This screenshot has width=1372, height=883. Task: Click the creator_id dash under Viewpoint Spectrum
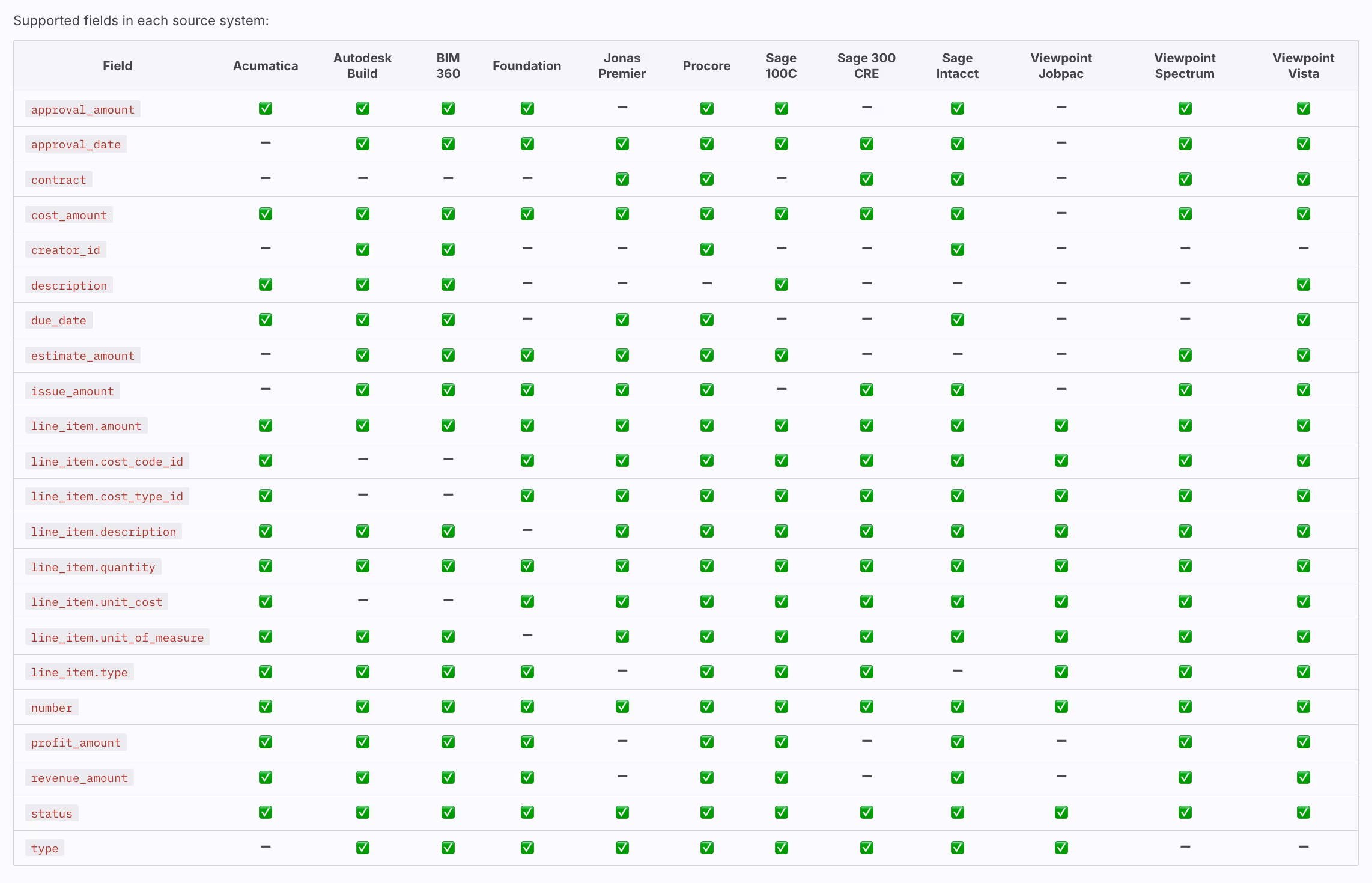tap(1185, 248)
